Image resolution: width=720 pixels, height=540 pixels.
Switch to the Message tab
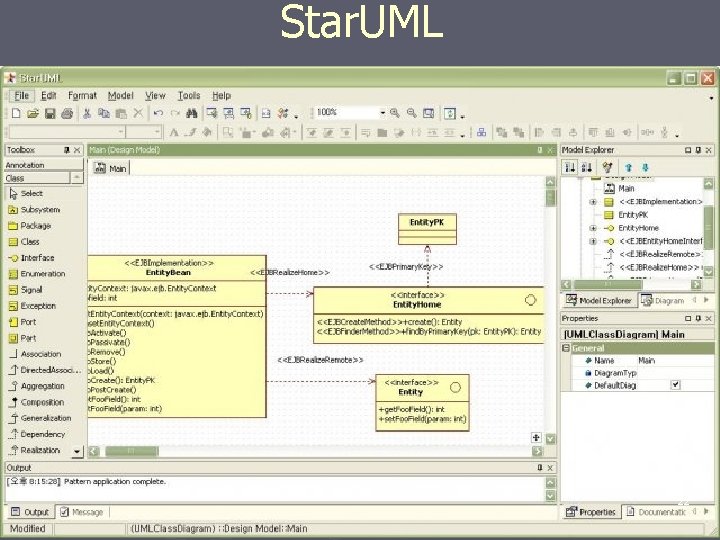click(82, 512)
